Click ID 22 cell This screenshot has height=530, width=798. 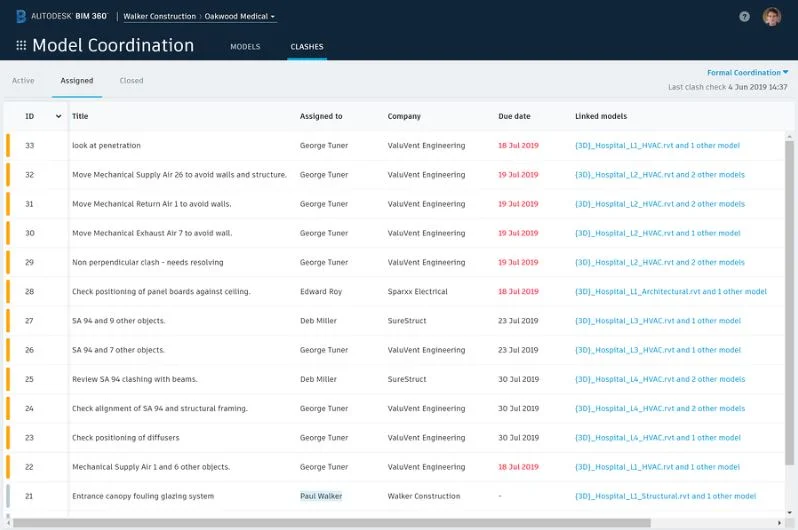point(29,467)
